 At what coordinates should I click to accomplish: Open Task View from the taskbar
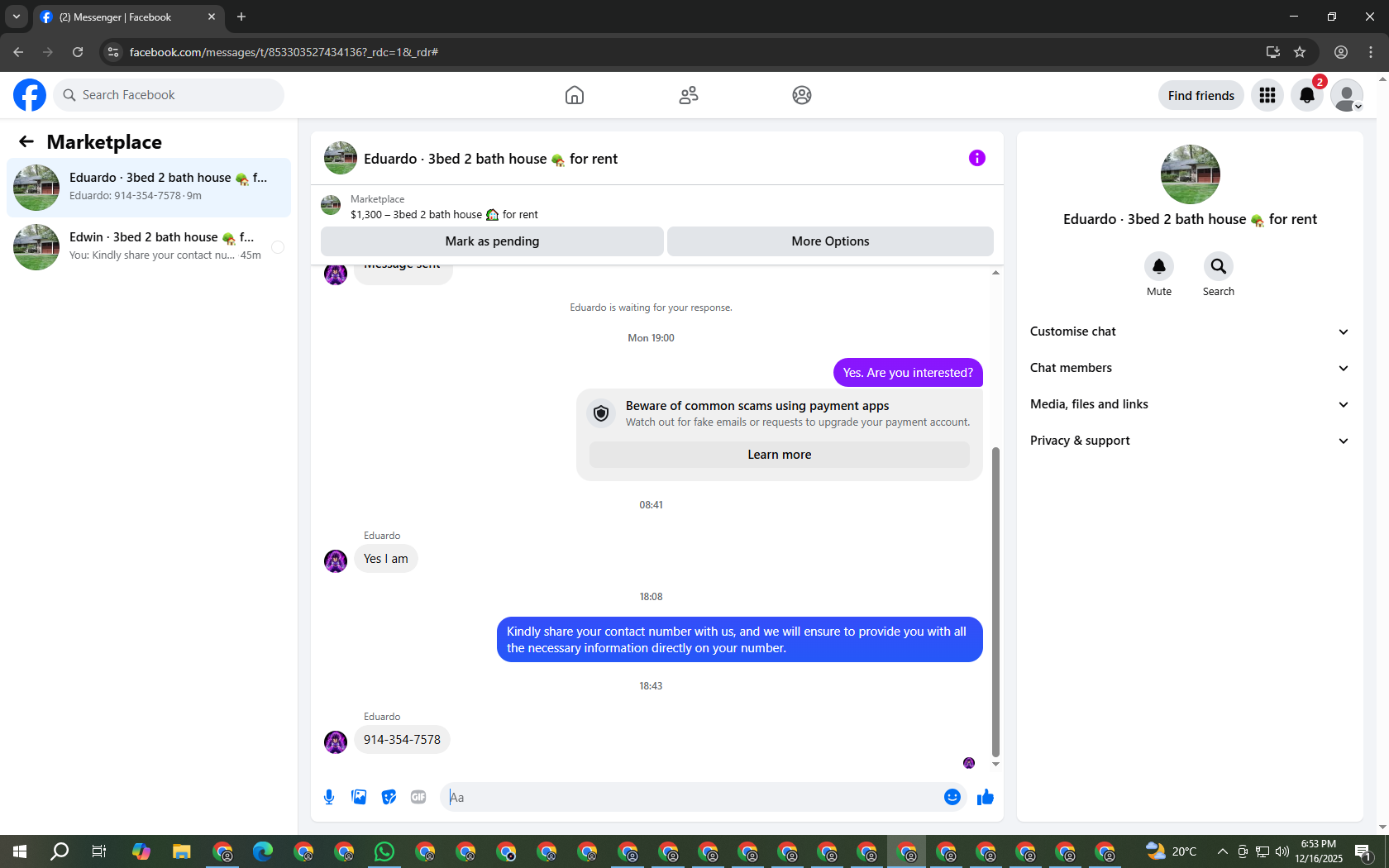click(x=99, y=851)
